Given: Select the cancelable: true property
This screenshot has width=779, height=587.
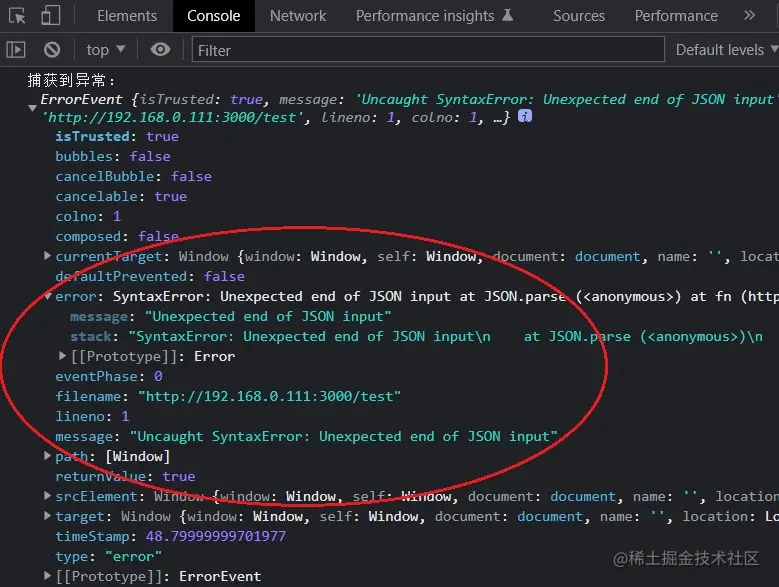Looking at the screenshot, I should (121, 197).
